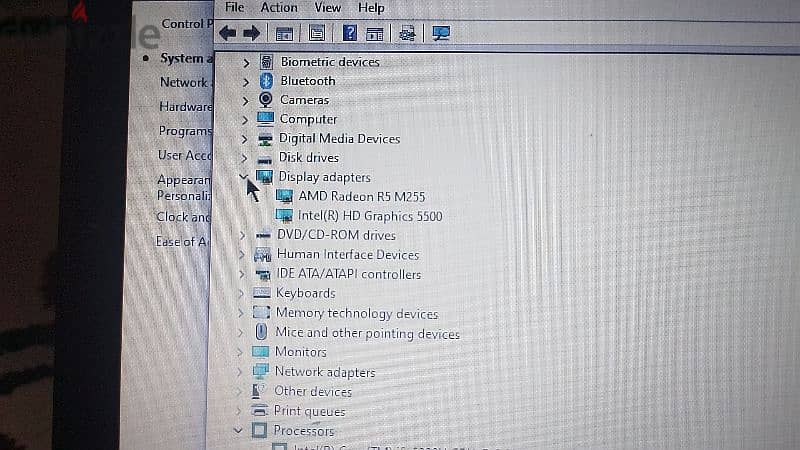Image resolution: width=800 pixels, height=450 pixels.
Task: Click the DVD/CD-ROM drives icon
Action: (263, 235)
